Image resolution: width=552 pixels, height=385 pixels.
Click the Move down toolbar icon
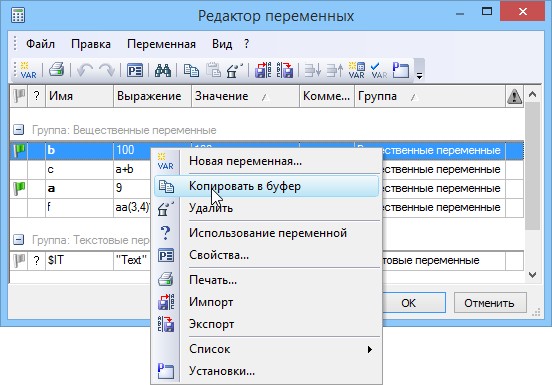click(313, 70)
